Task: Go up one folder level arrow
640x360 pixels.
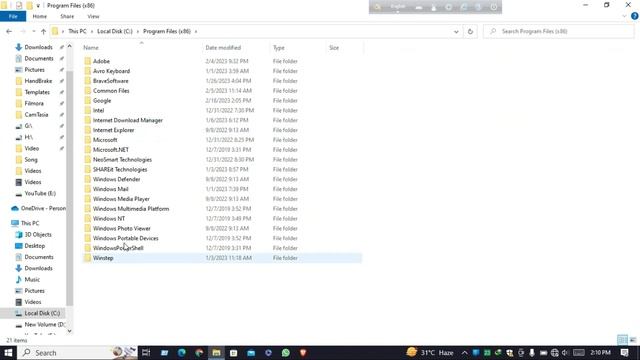Action: 43,31
